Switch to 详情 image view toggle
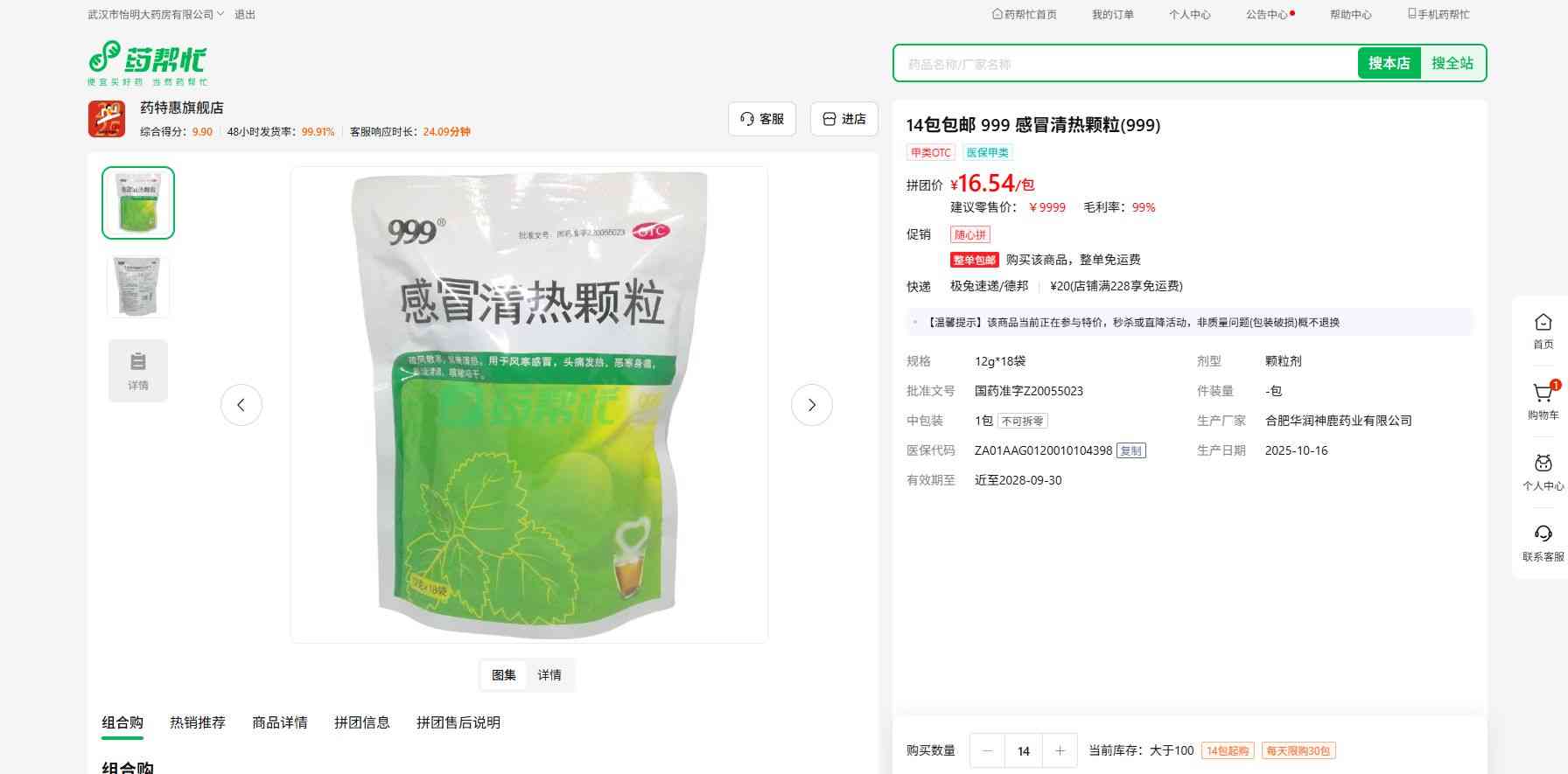The width and height of the screenshot is (1568, 774). pos(549,675)
